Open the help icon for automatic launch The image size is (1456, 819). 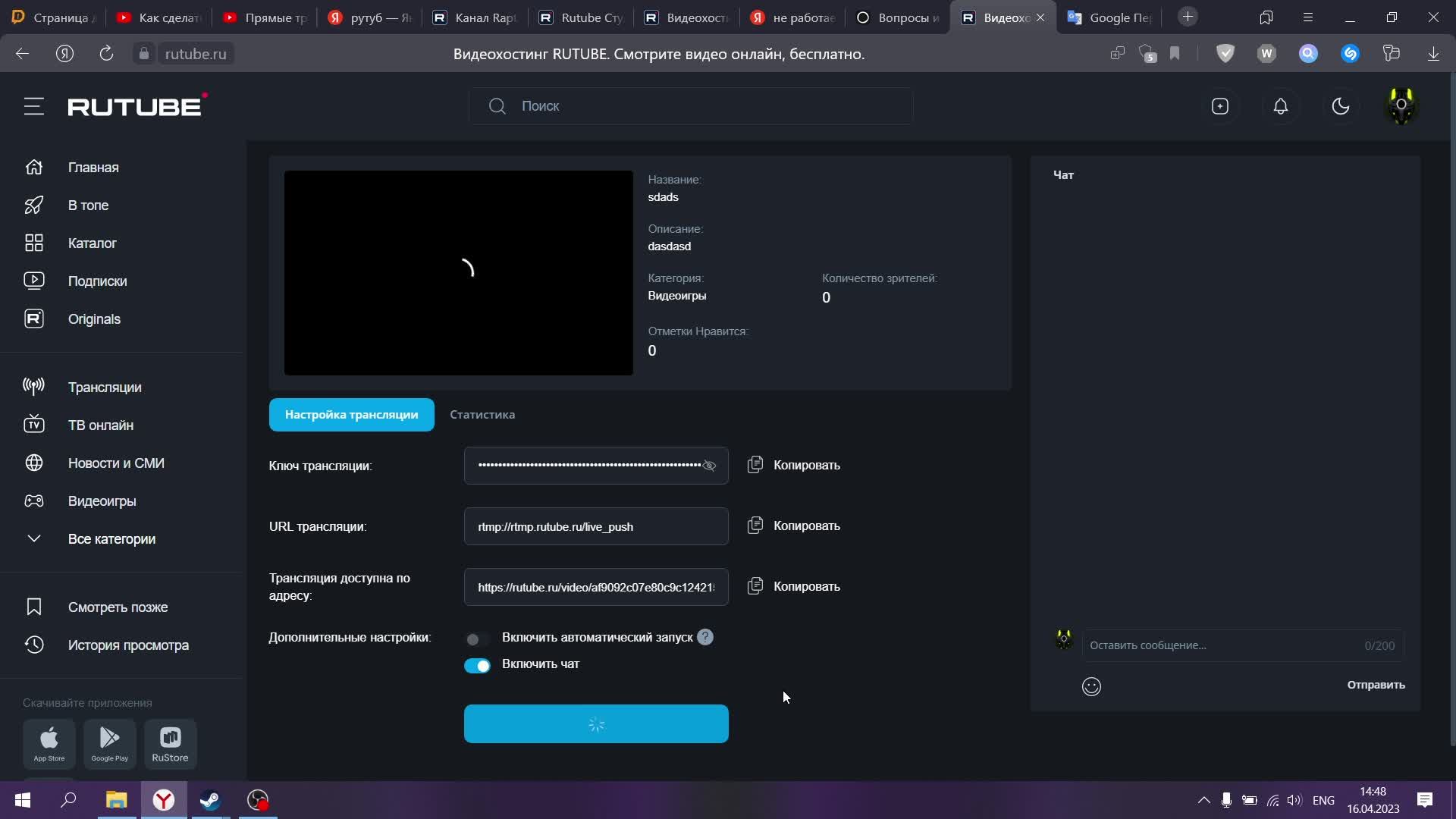point(705,637)
